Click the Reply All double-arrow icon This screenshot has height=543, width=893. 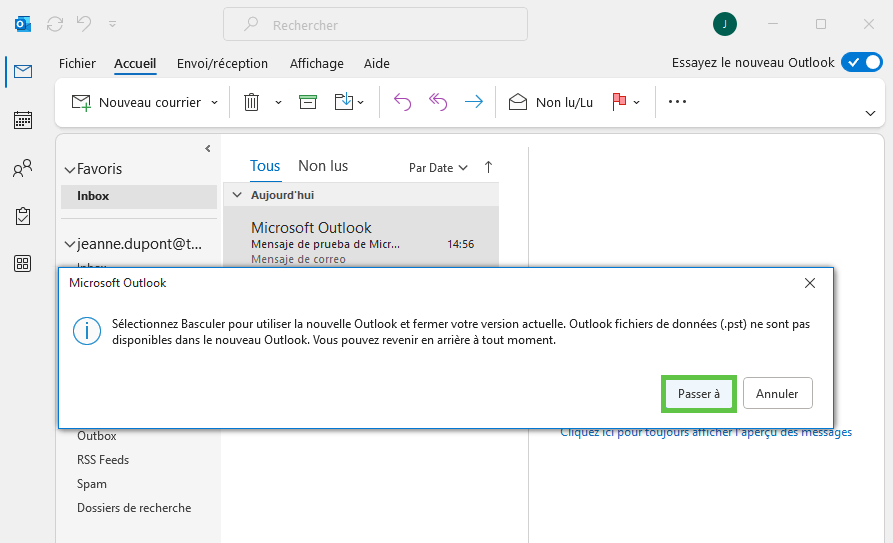tap(437, 102)
